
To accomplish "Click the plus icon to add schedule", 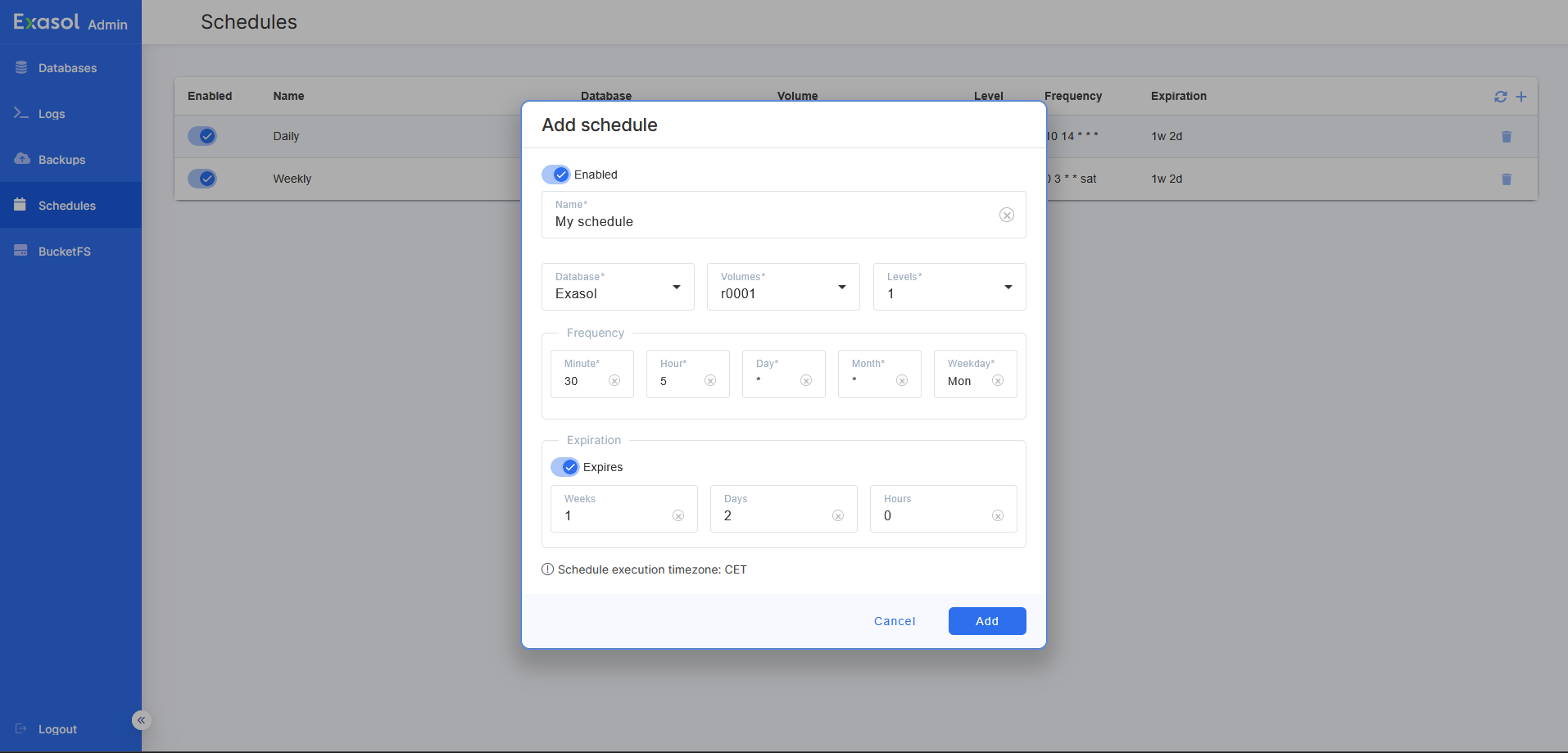I will [1521, 97].
